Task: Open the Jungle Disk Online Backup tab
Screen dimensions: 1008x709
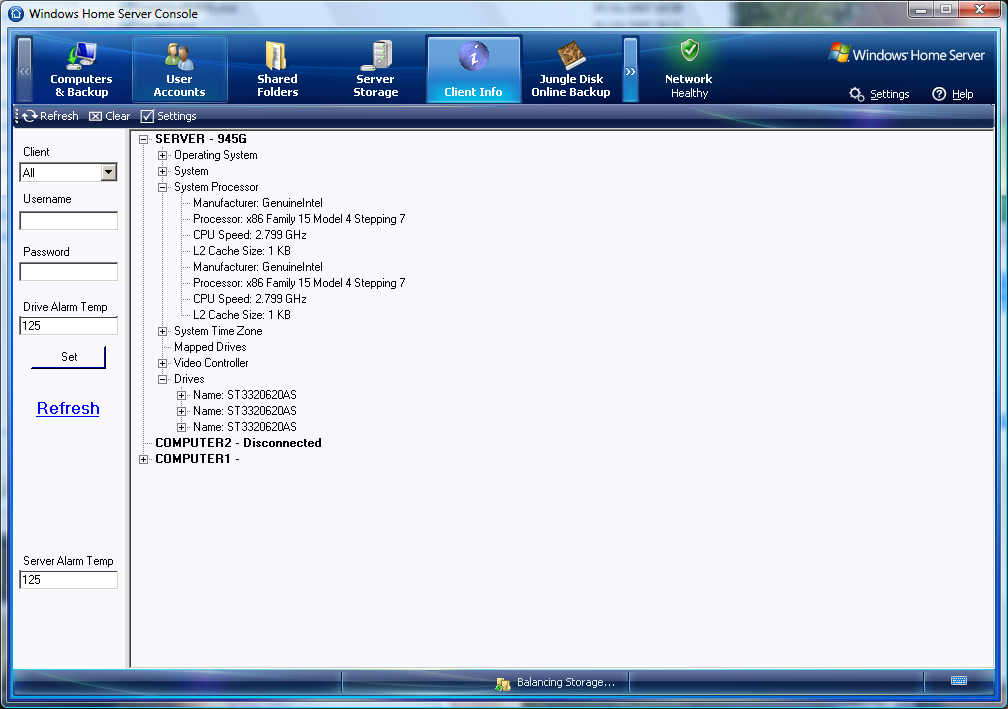Action: (x=571, y=69)
